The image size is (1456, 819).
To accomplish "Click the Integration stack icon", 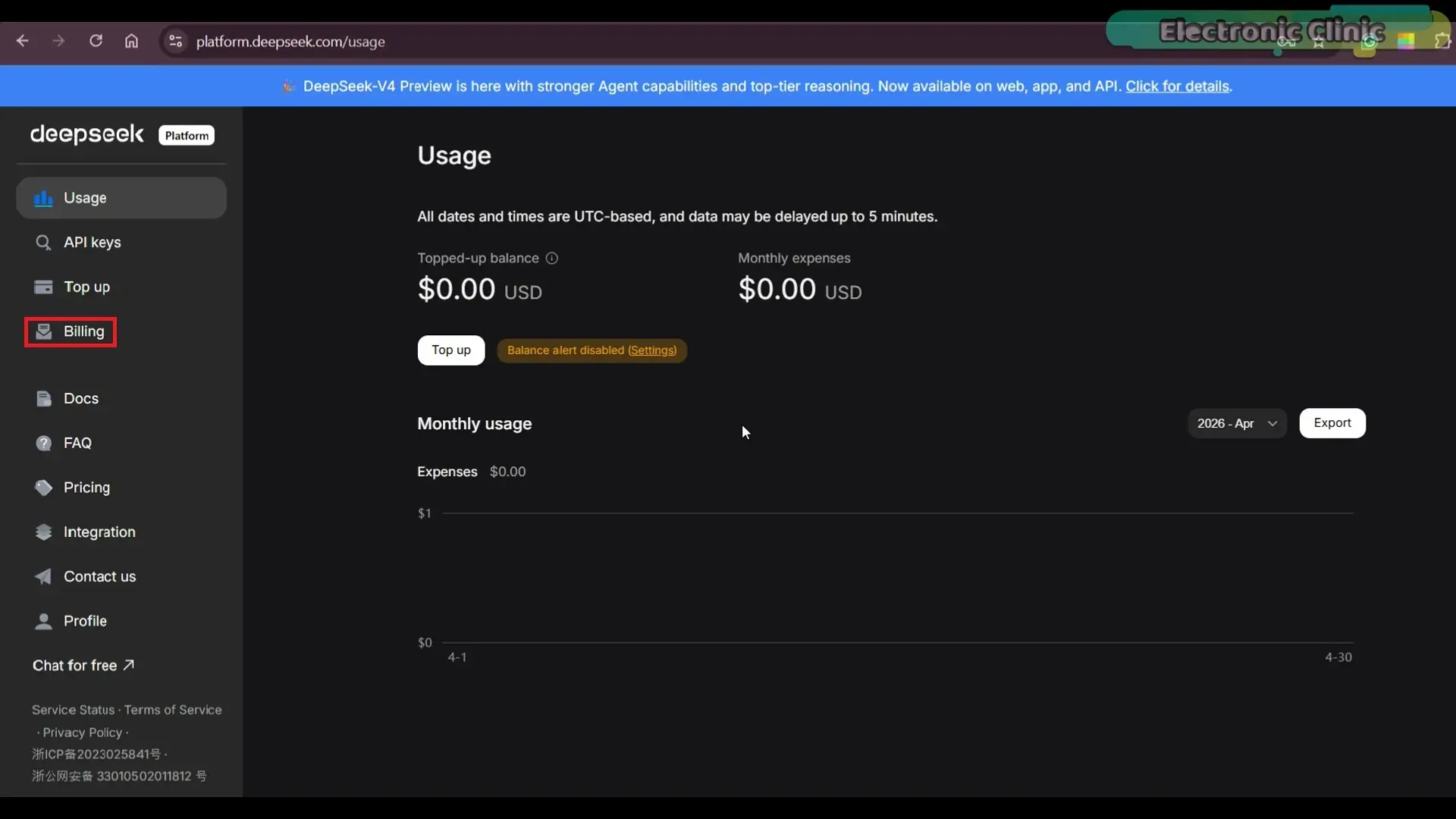I will [43, 532].
